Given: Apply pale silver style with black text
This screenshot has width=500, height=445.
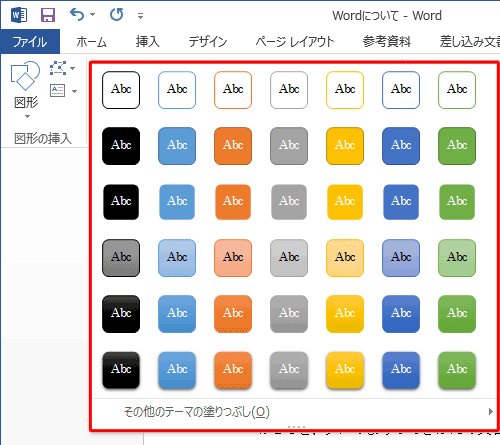Looking at the screenshot, I should click(x=289, y=258).
